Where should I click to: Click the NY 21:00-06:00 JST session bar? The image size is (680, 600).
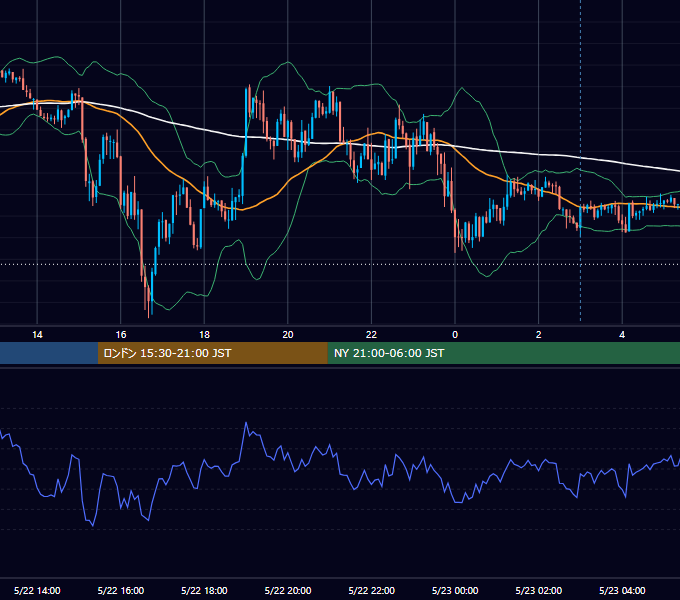click(503, 353)
